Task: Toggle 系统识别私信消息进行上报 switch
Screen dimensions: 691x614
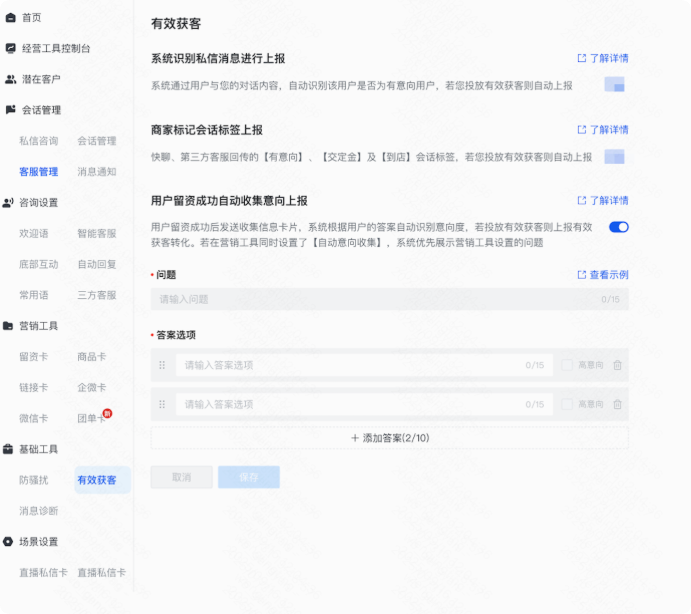Action: click(614, 85)
